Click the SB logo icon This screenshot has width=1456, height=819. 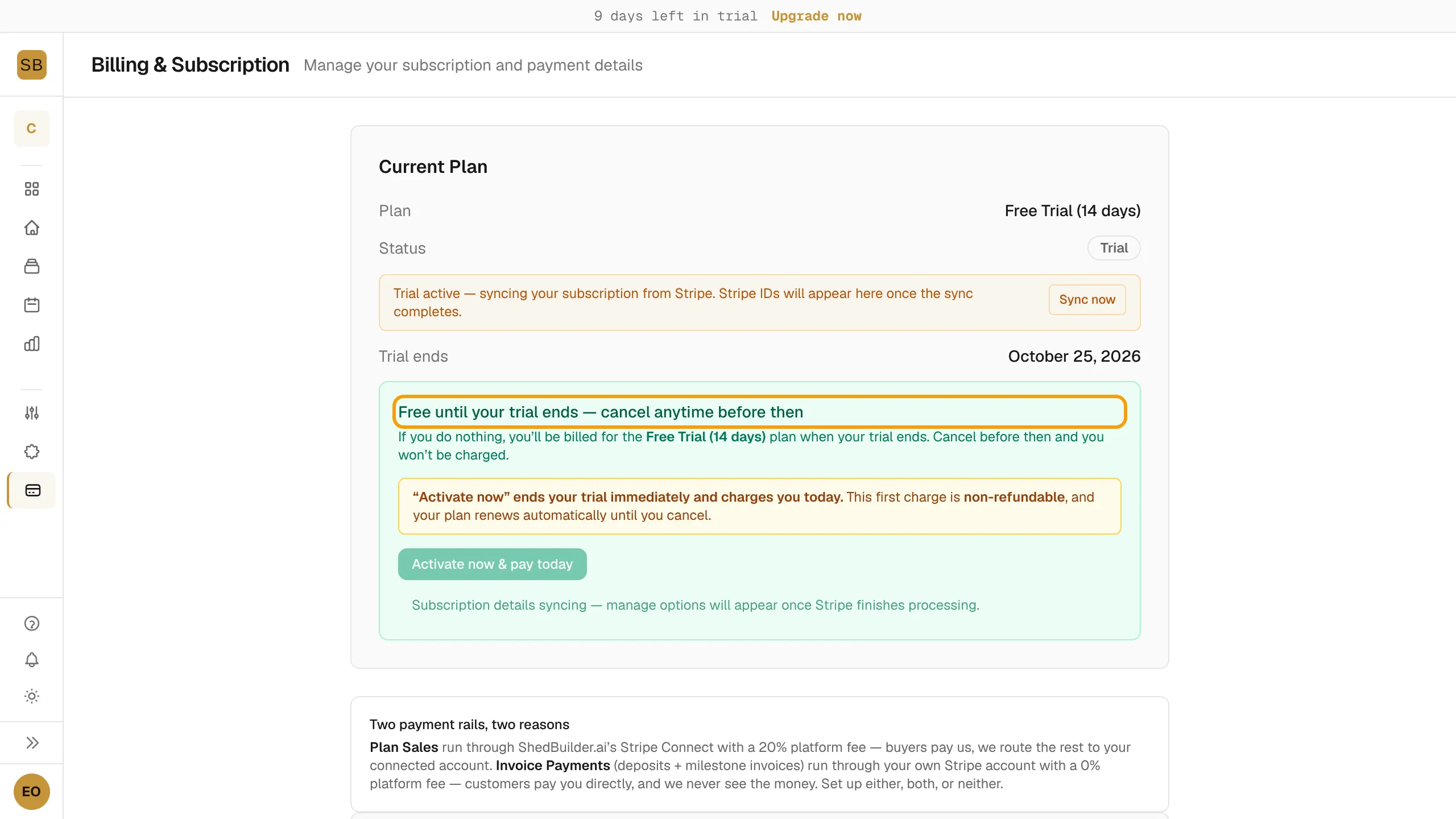tap(31, 65)
